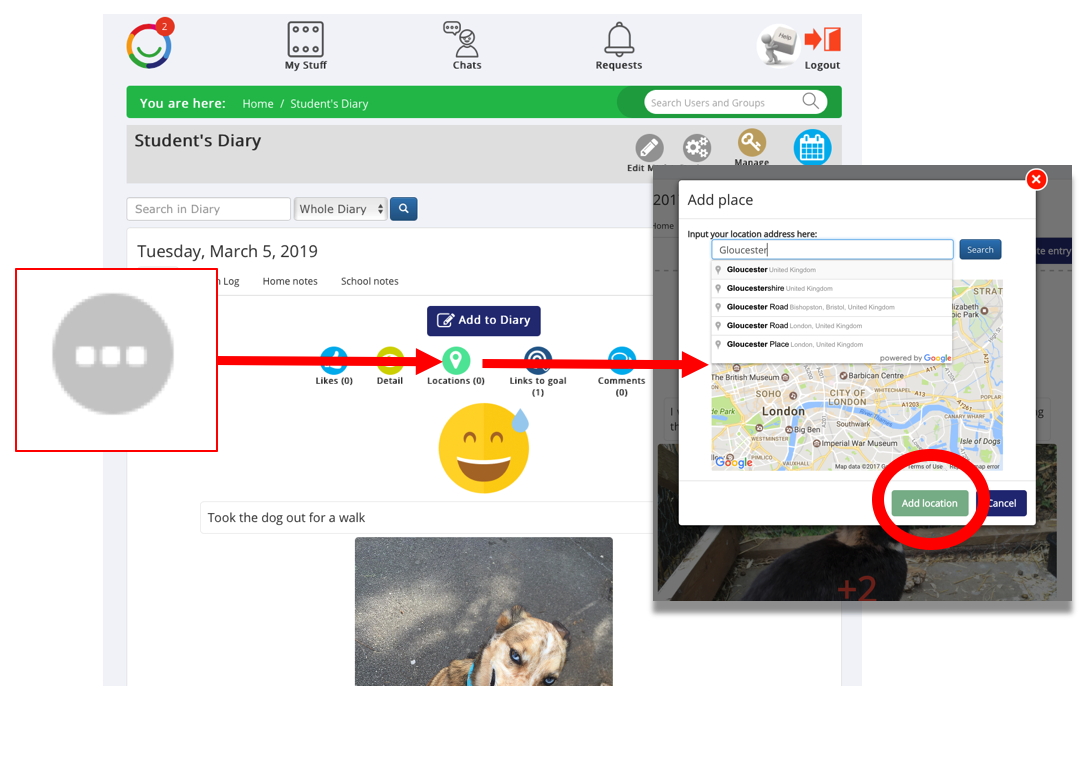
Task: Click the Add to Diary button
Action: 484,320
